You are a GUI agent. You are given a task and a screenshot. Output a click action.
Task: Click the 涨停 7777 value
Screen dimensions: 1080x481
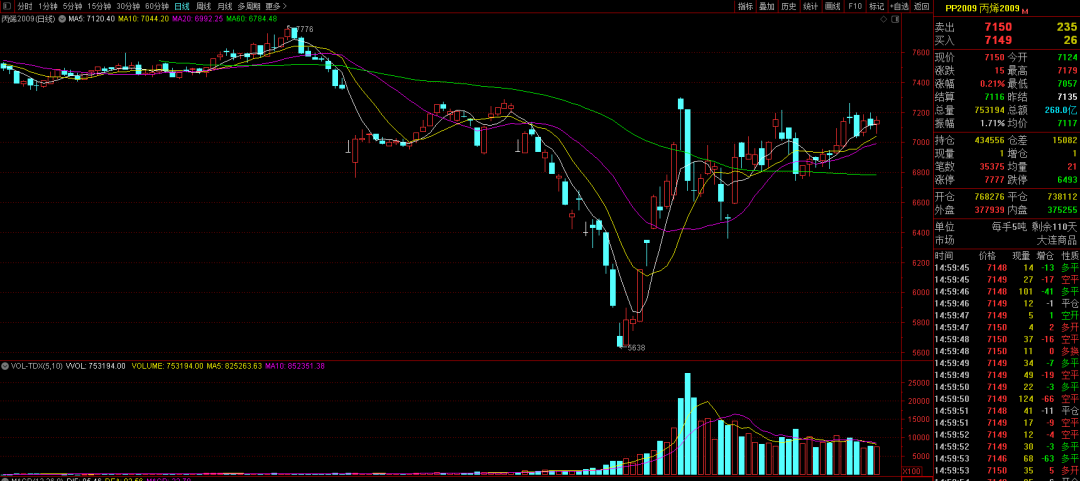click(x=996, y=180)
